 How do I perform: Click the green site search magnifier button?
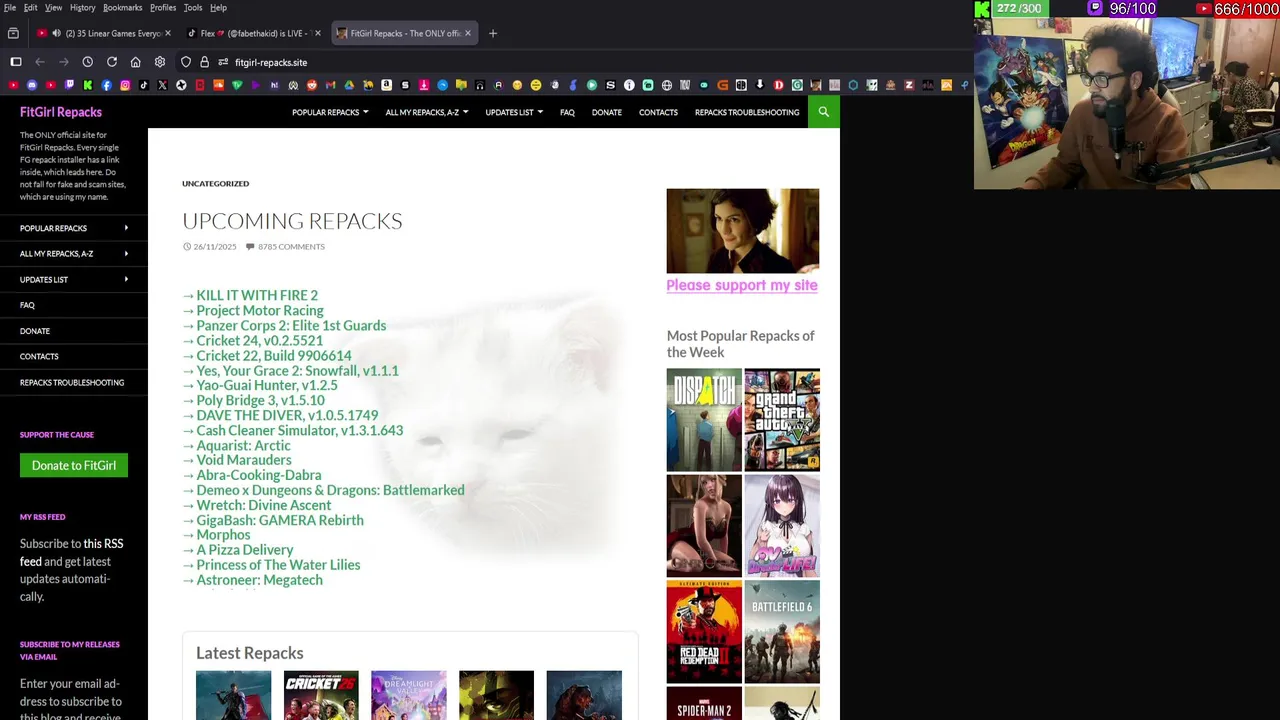824,112
